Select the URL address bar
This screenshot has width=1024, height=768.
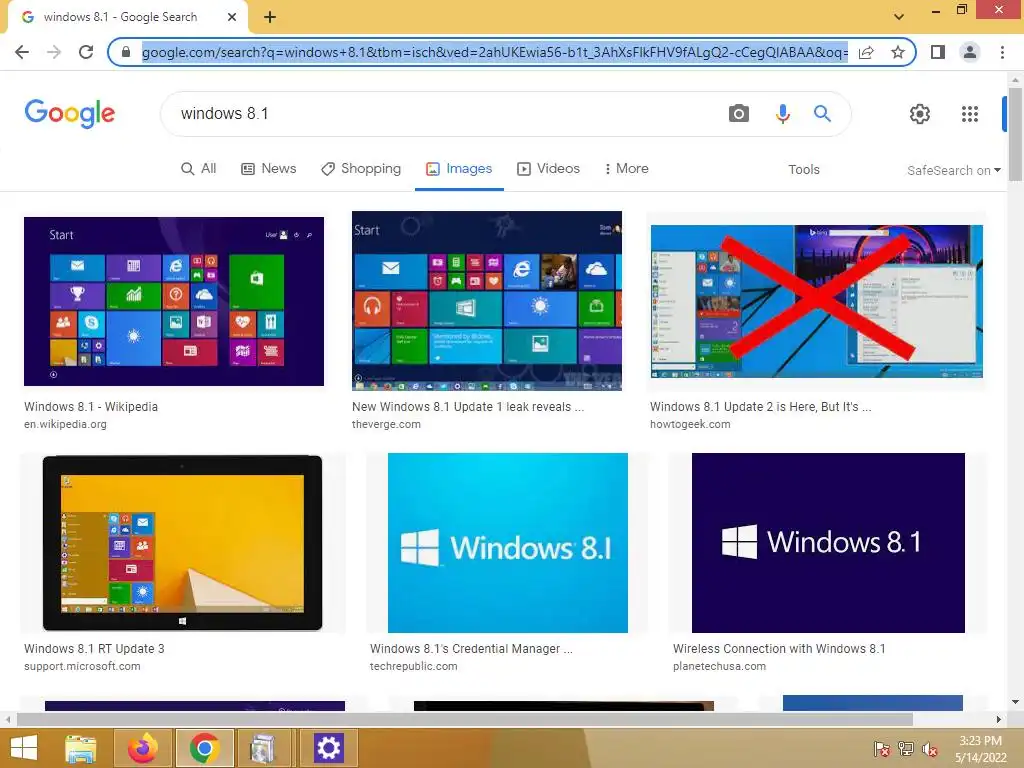(x=494, y=52)
